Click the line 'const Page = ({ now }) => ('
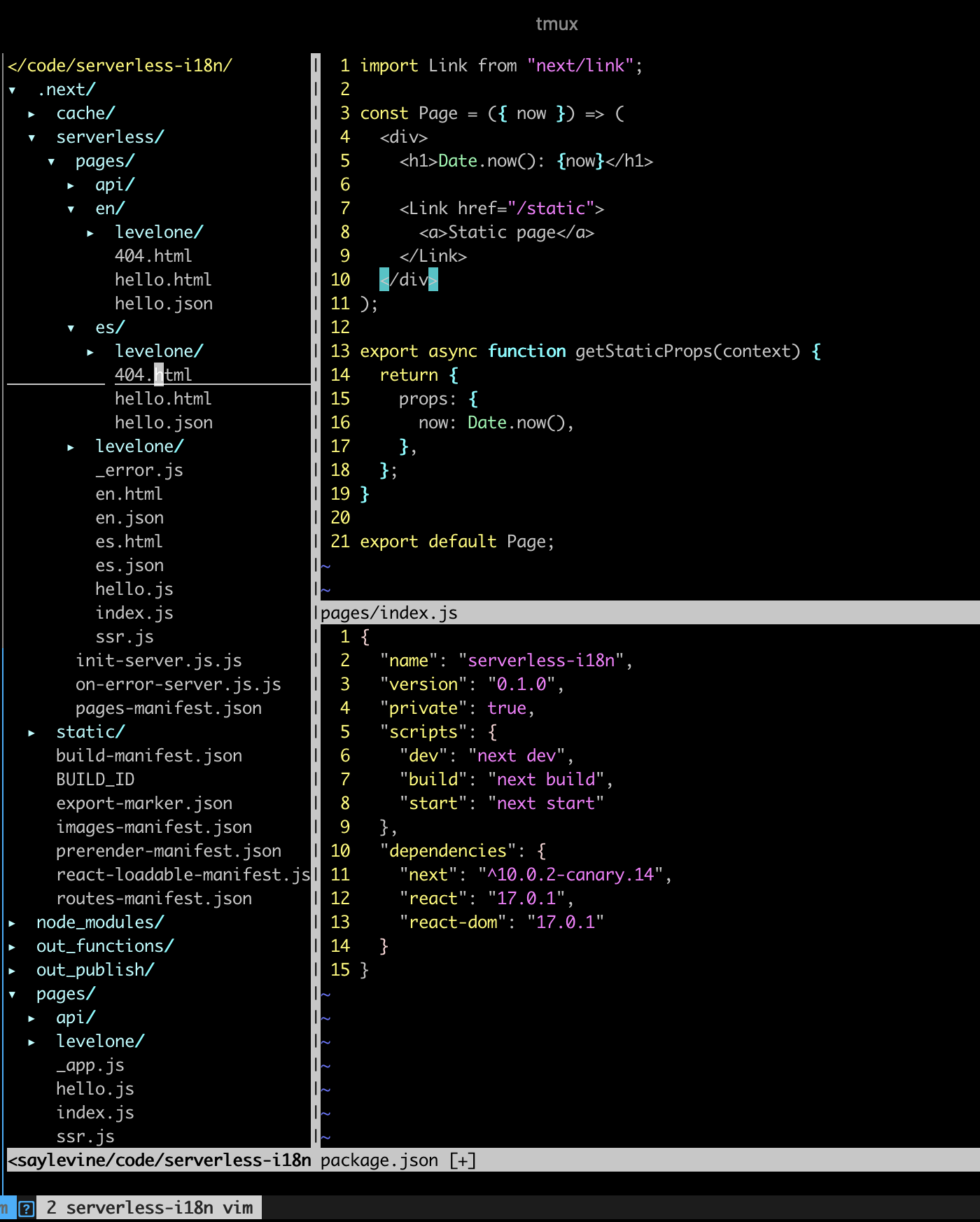Image resolution: width=980 pixels, height=1222 pixels. click(492, 113)
